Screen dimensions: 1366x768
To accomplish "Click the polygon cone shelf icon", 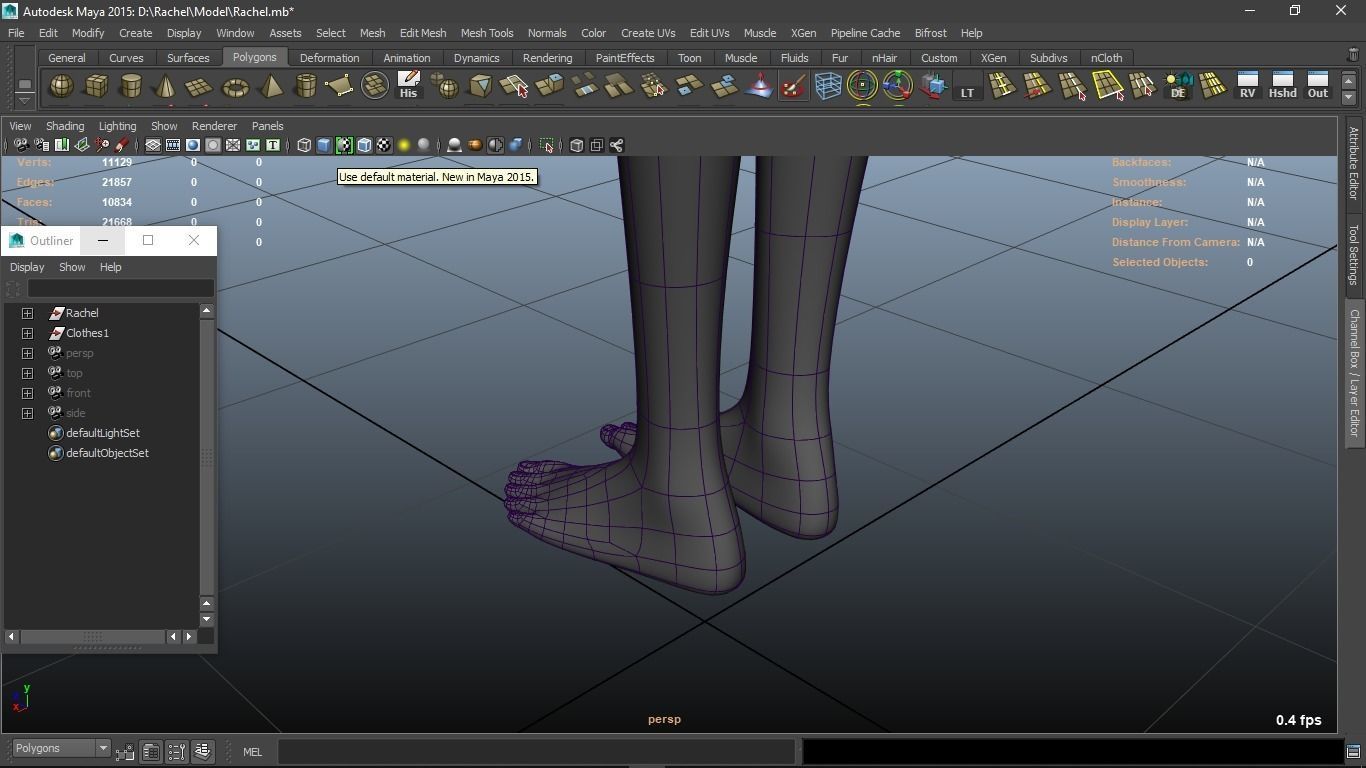I will (x=165, y=87).
